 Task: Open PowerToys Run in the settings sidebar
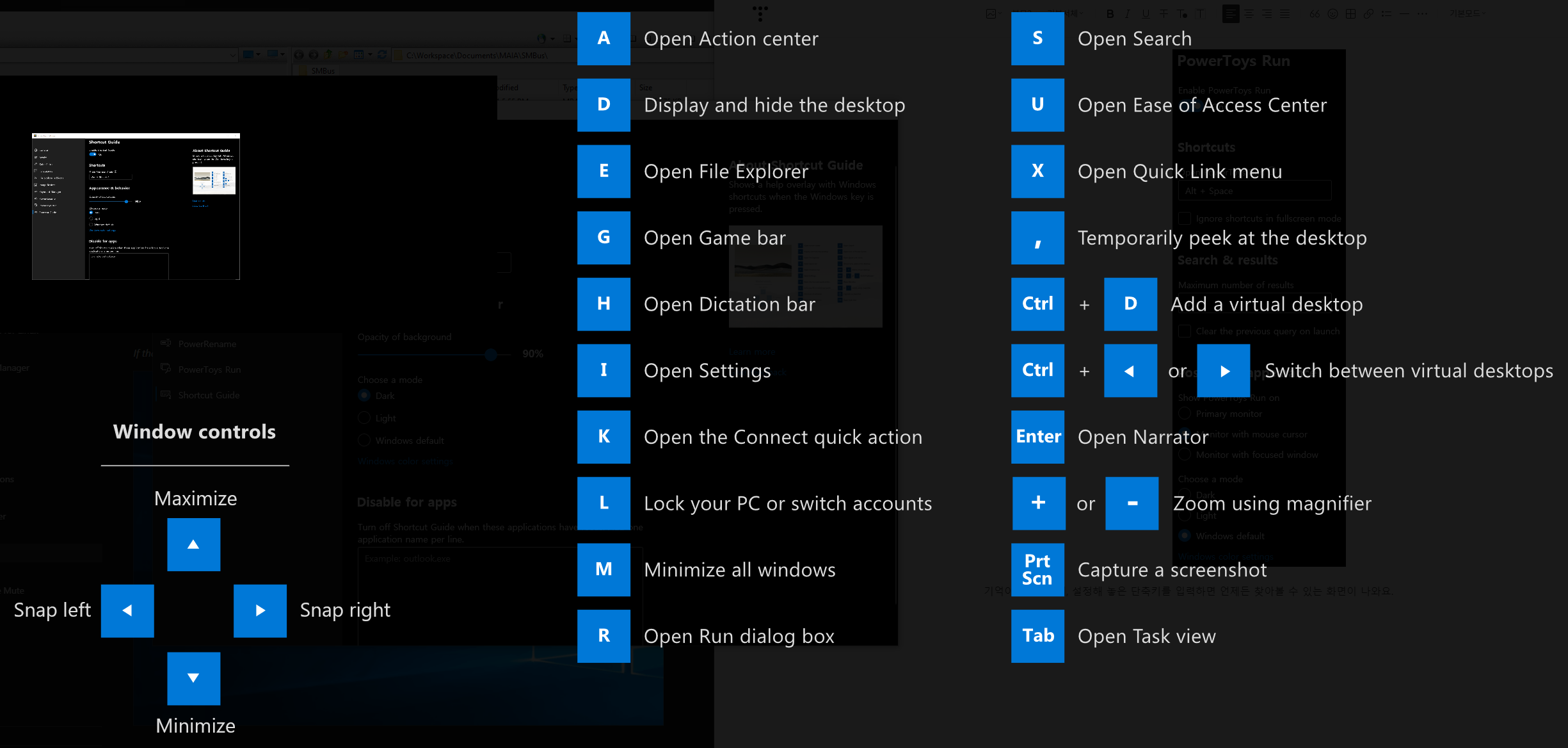pyautogui.click(x=209, y=370)
